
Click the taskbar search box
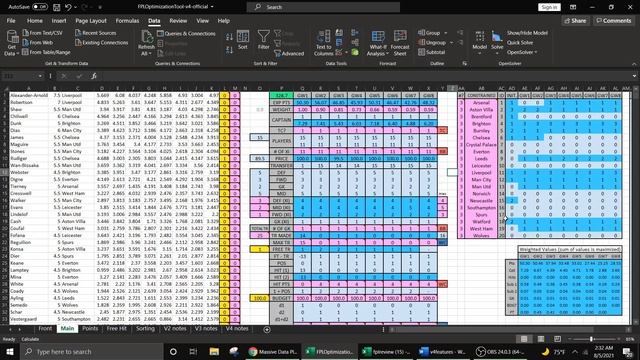pos(92,351)
